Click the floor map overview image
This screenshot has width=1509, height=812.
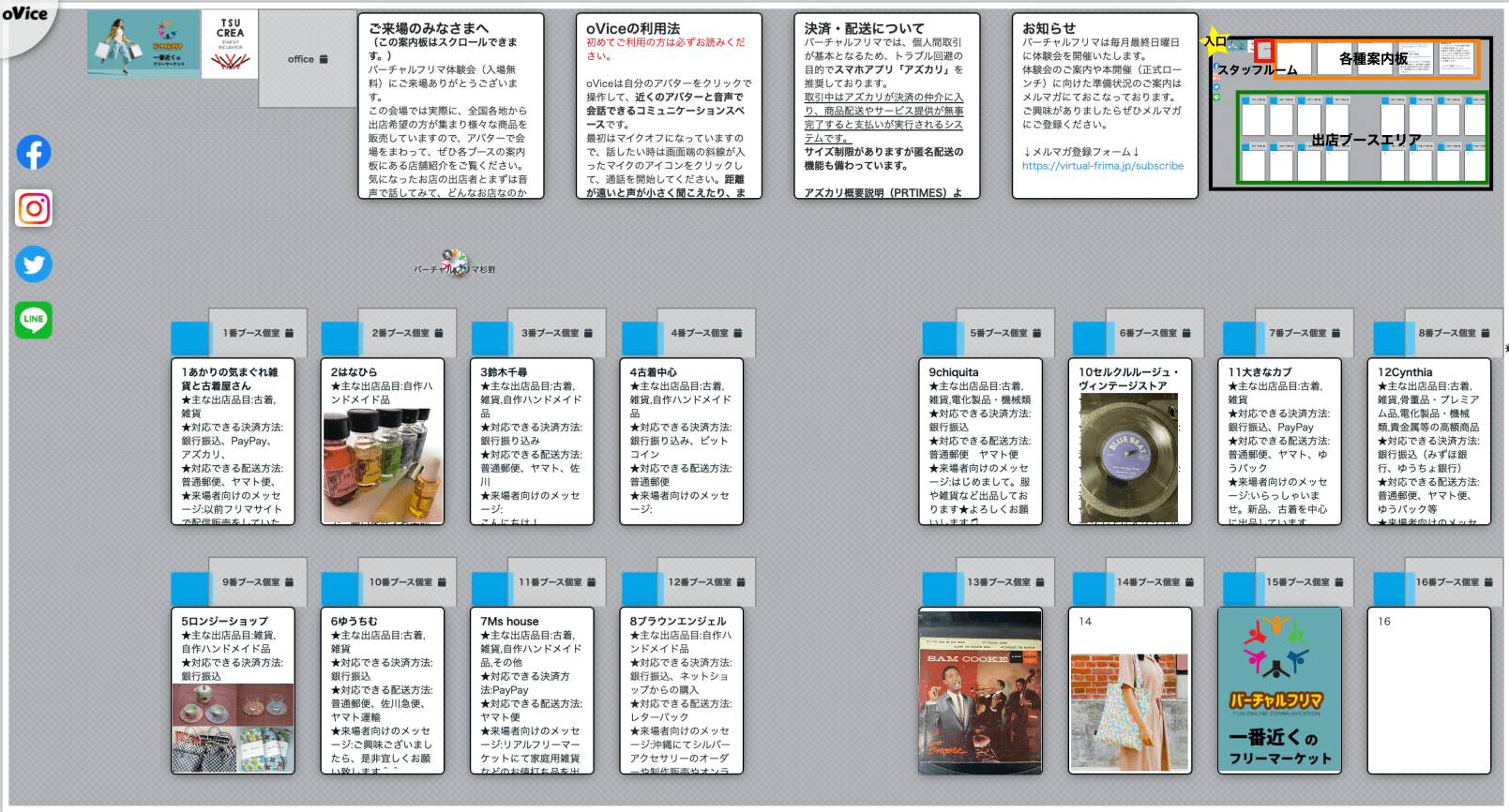click(1351, 113)
